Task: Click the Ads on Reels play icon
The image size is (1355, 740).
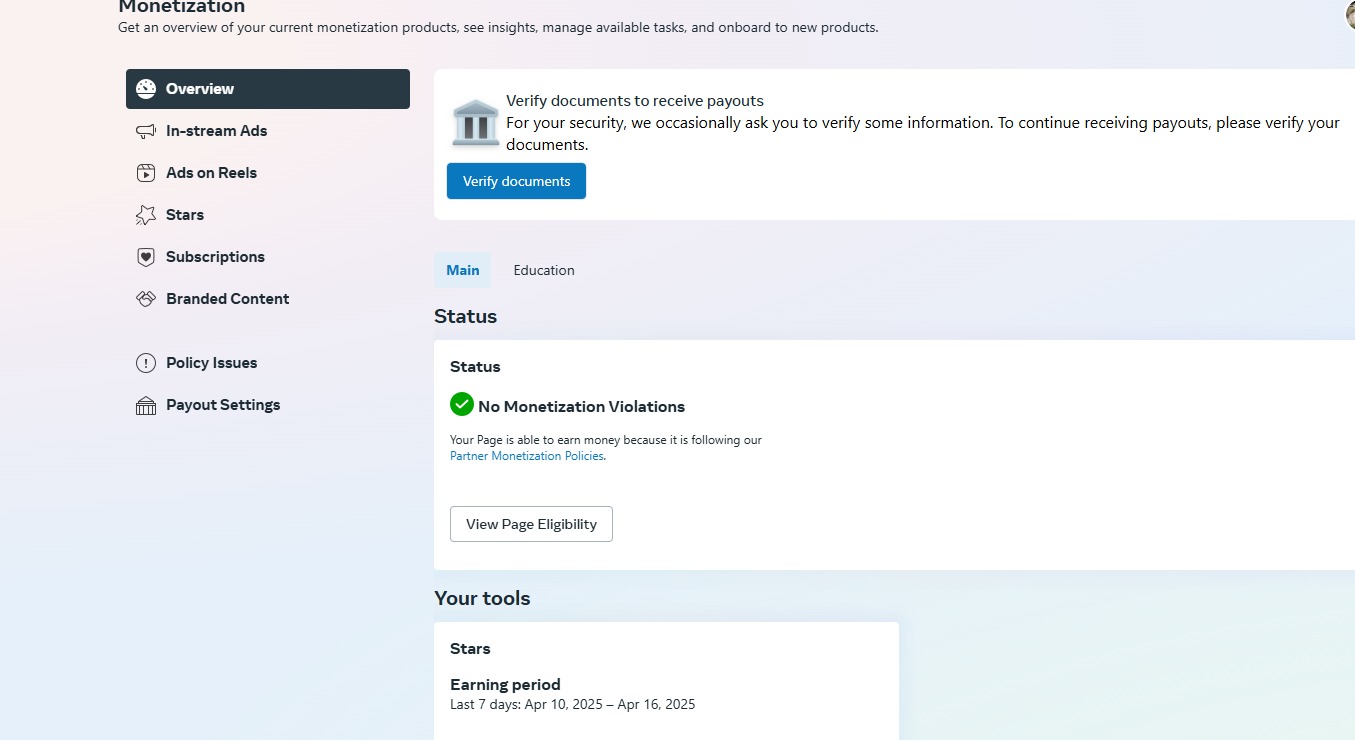Action: 146,173
